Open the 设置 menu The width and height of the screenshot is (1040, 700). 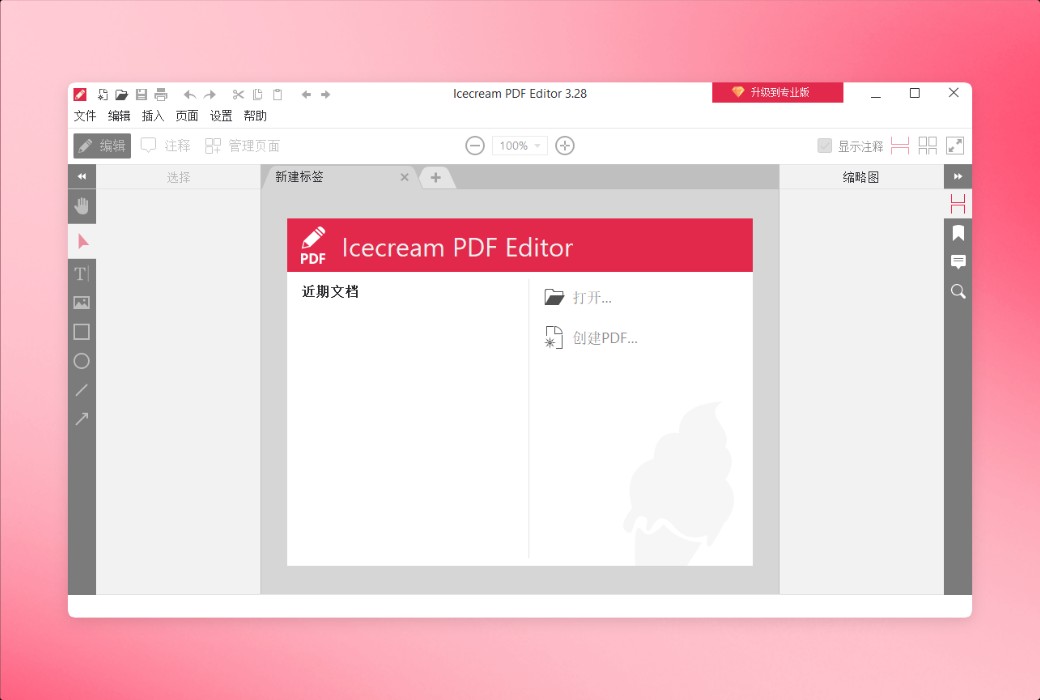[220, 115]
